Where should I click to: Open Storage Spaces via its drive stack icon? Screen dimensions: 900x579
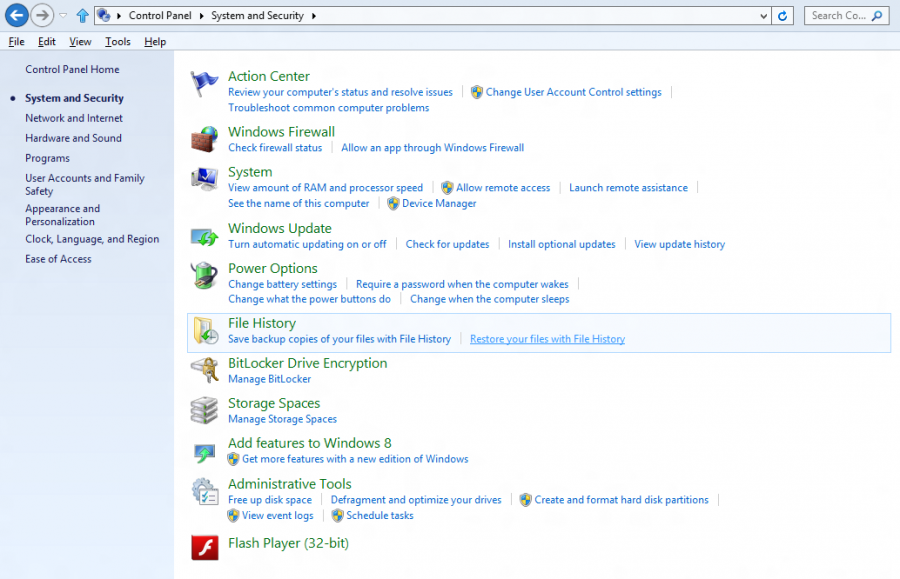[x=203, y=410]
